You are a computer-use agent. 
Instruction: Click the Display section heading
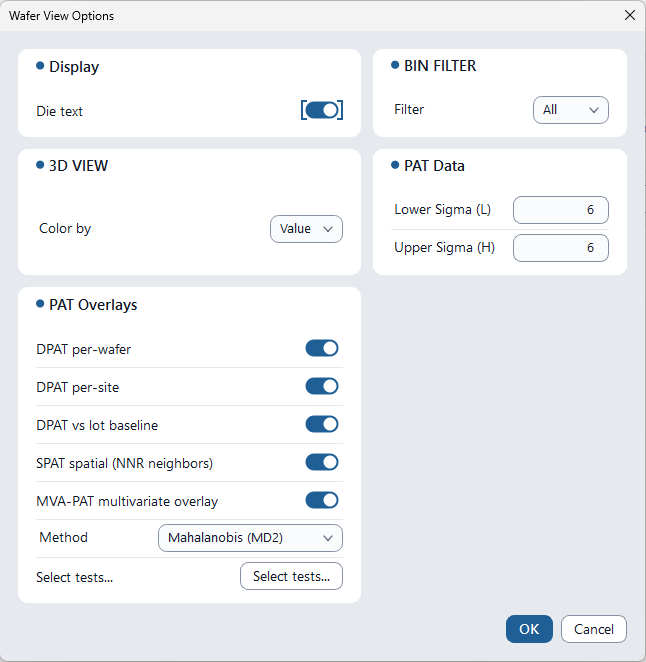click(74, 67)
